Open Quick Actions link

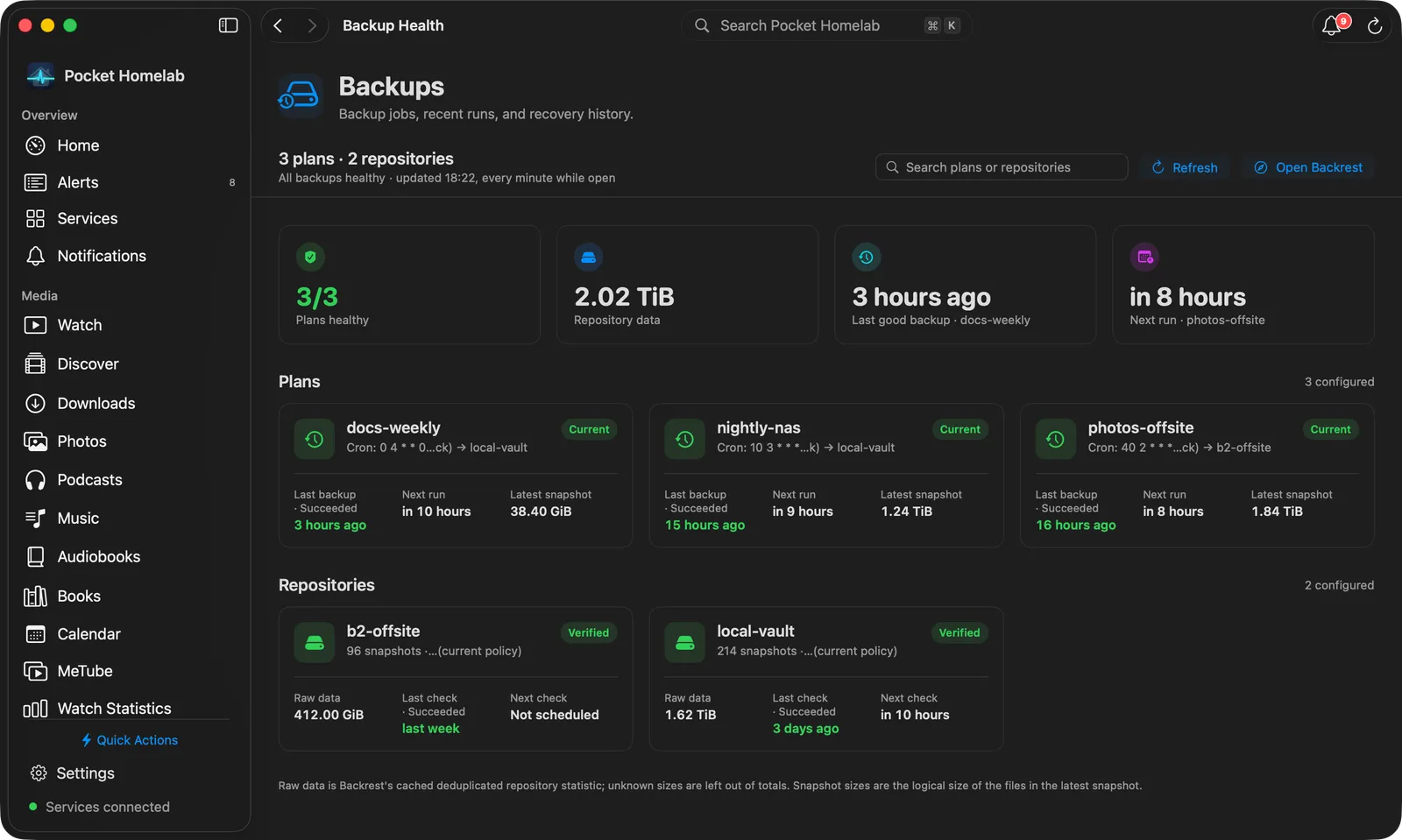[x=130, y=740]
